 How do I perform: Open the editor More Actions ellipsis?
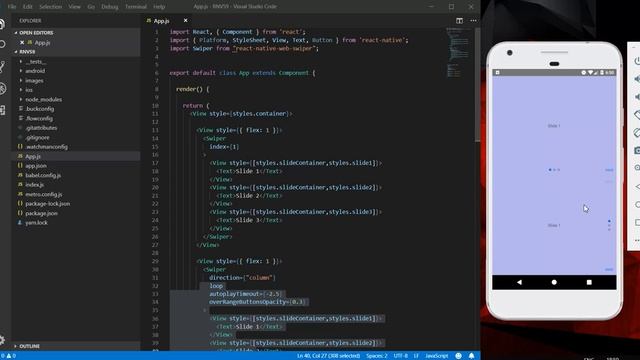coord(473,20)
